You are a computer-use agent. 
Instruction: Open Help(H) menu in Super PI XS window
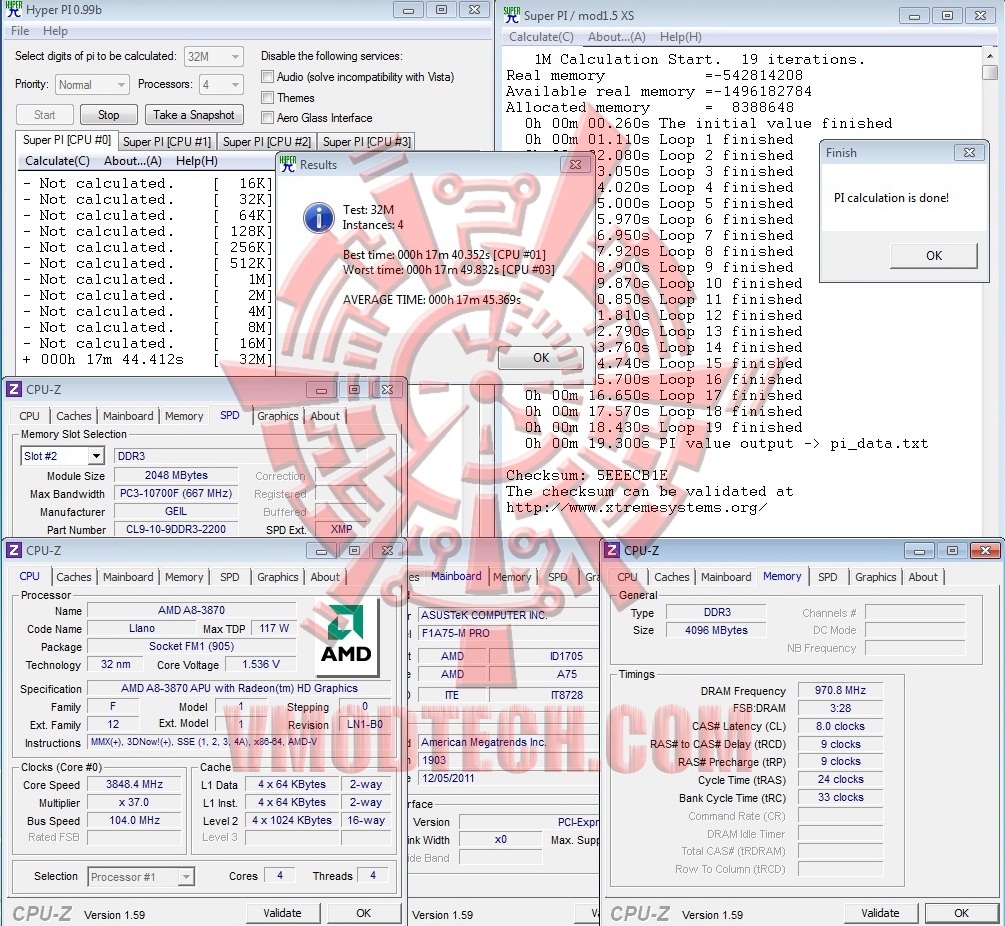click(x=681, y=37)
